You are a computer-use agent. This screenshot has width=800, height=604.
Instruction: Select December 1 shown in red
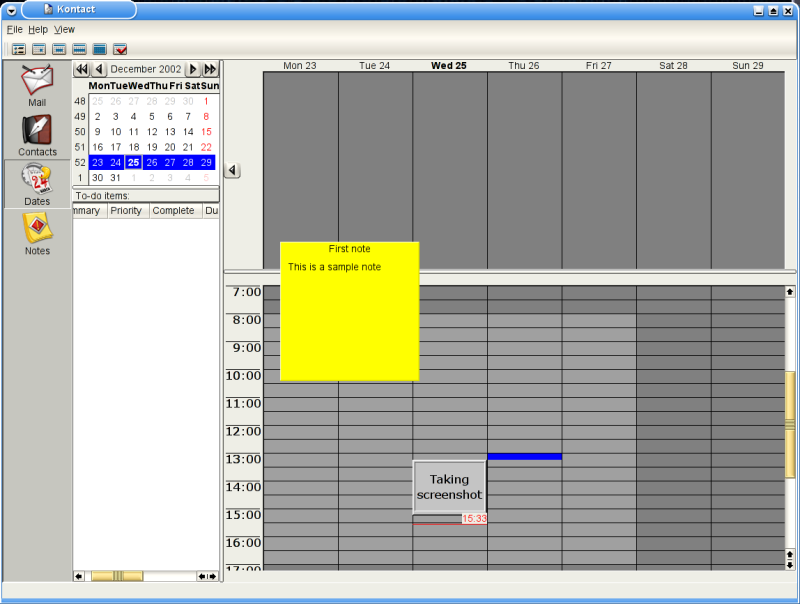click(206, 102)
